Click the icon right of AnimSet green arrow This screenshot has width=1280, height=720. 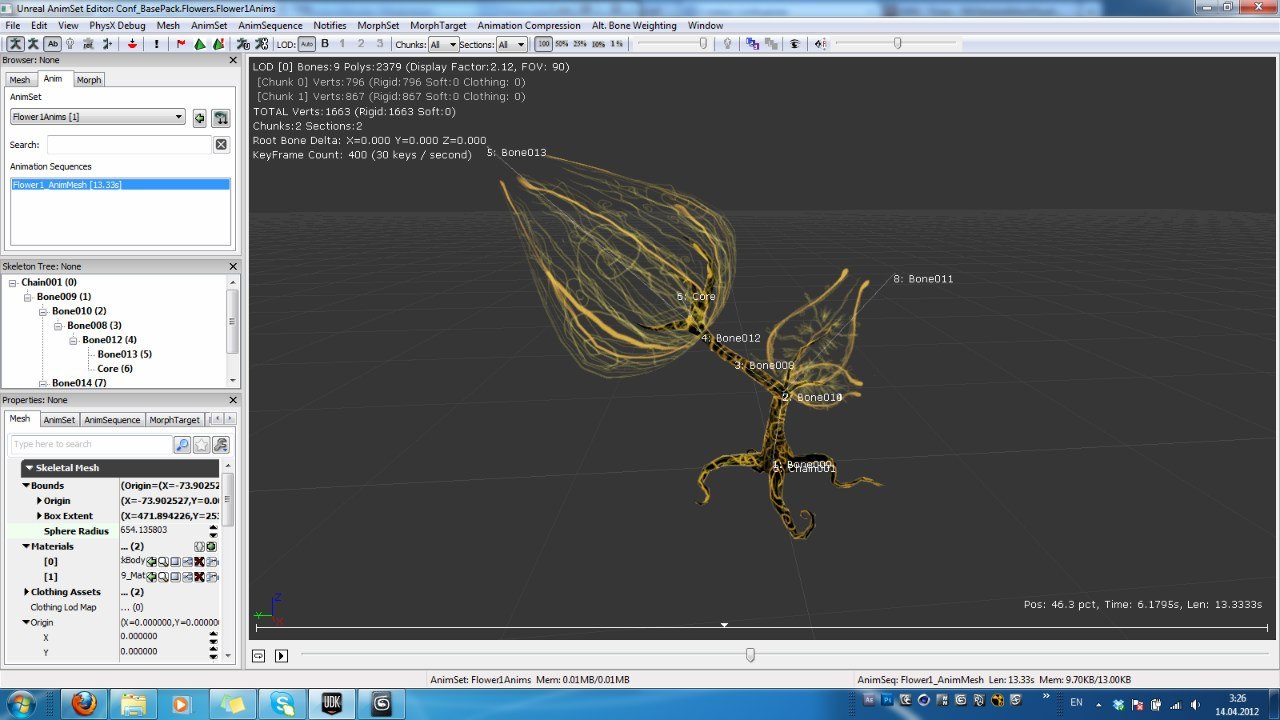click(221, 118)
